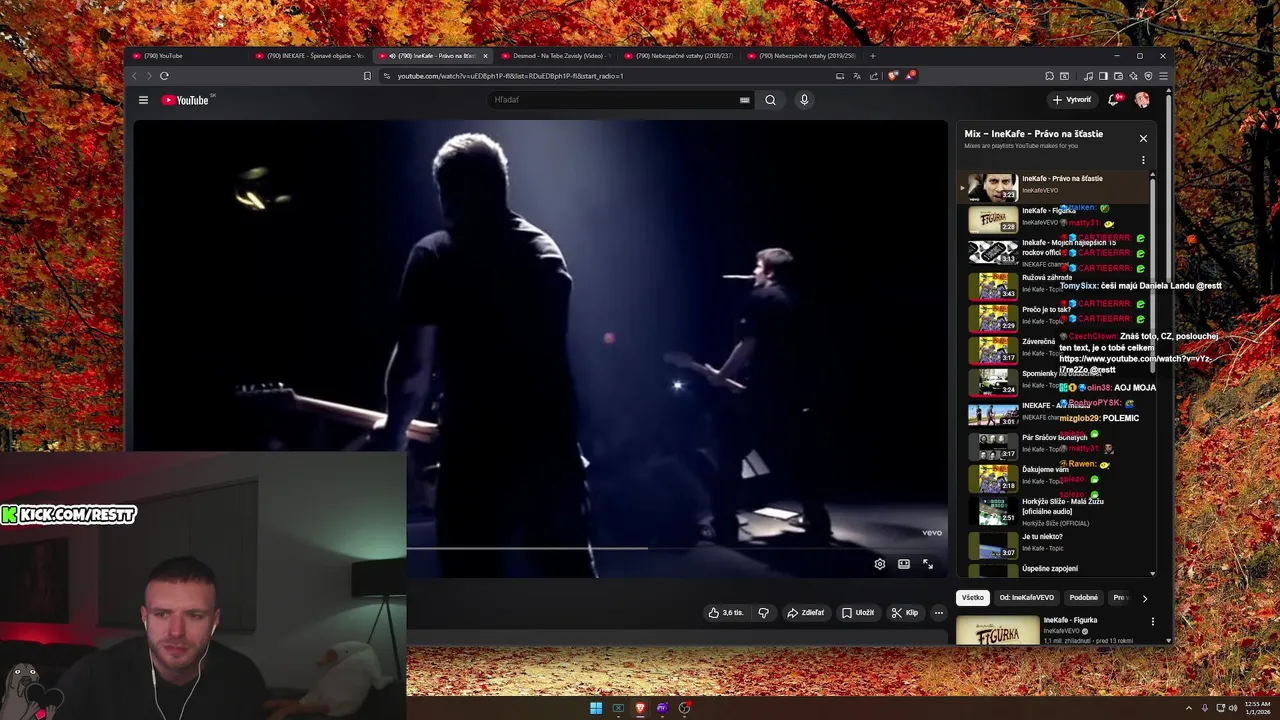Click the Uložiť save button
This screenshot has height=720, width=1280.
(858, 613)
